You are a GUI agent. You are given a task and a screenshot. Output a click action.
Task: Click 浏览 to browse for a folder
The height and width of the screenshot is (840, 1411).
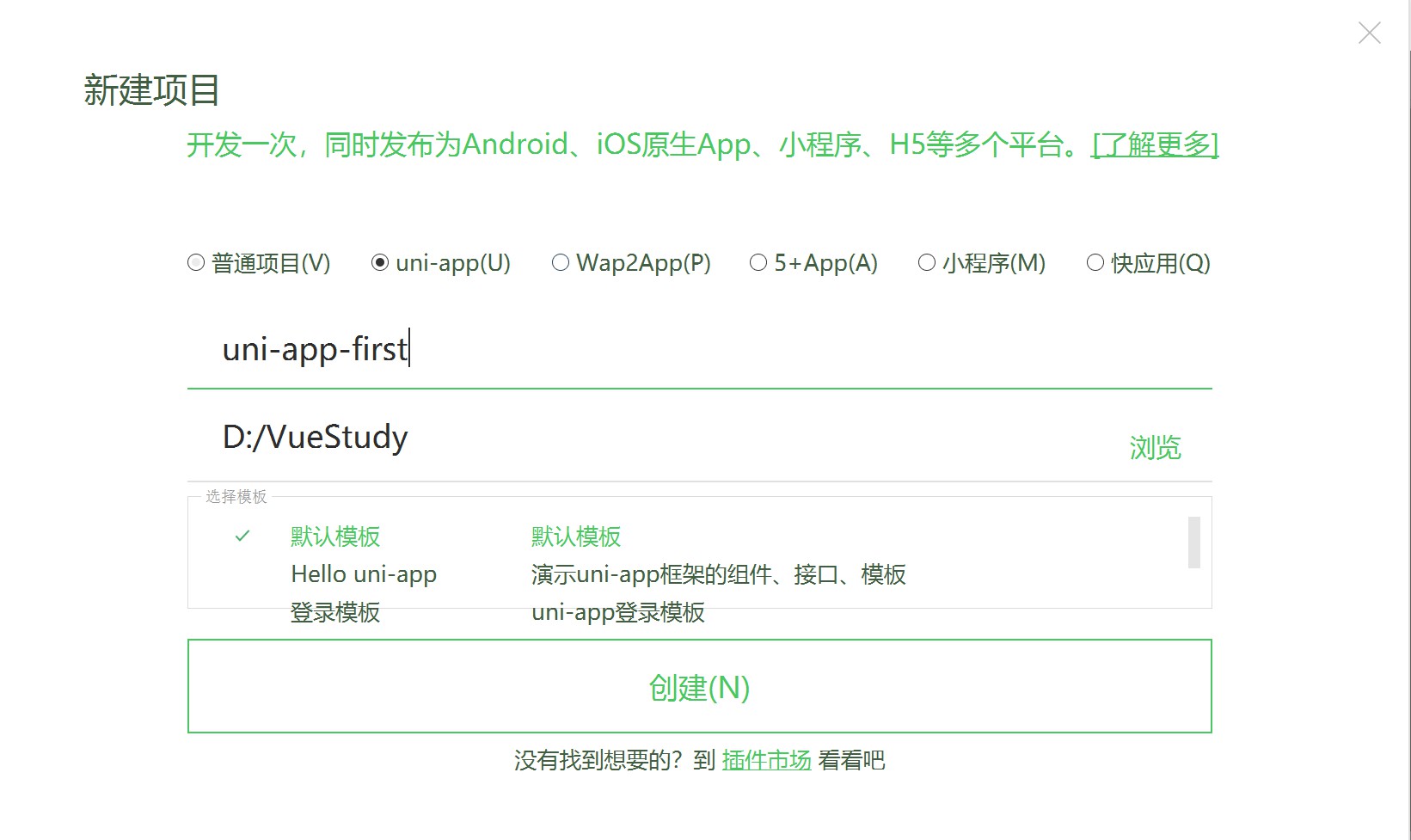(1155, 448)
